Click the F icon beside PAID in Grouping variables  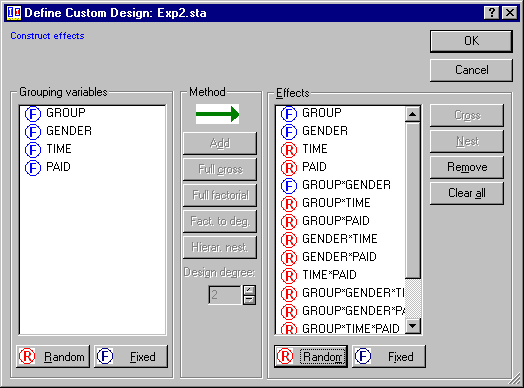(x=33, y=168)
